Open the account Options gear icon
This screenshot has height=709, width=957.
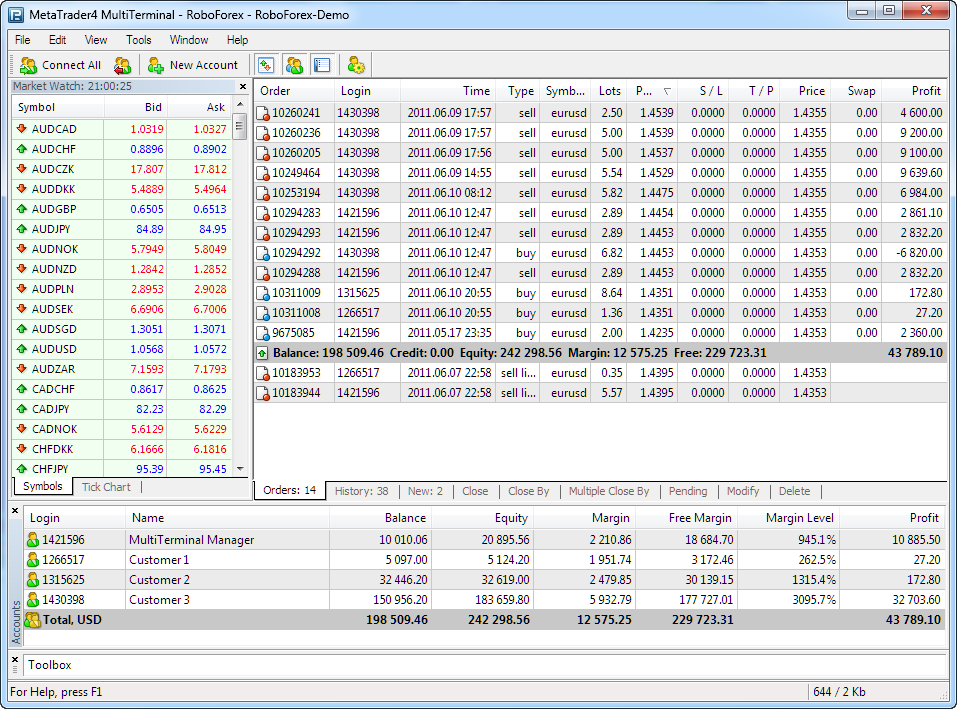coord(356,65)
